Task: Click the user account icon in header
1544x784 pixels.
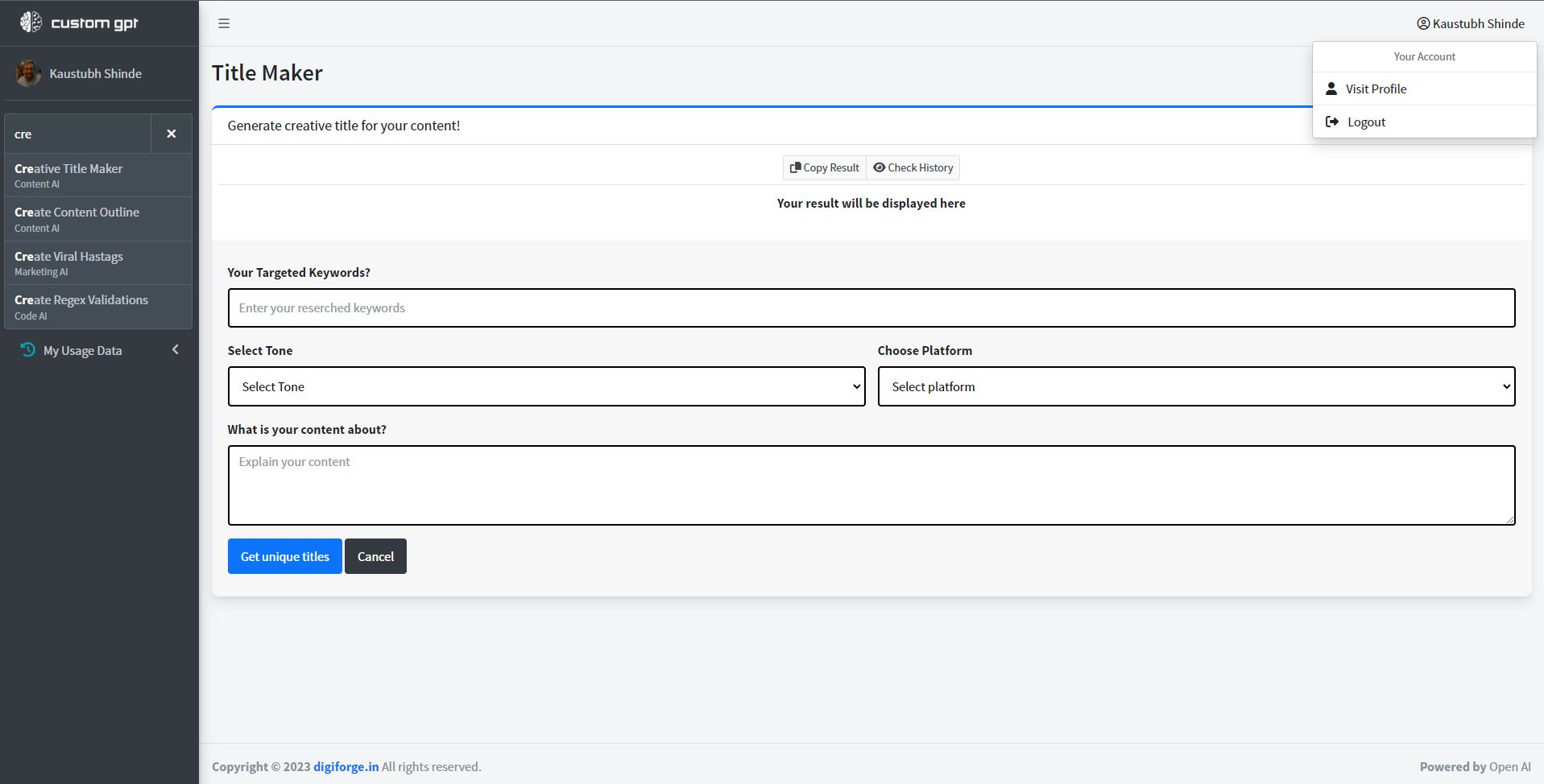Action: point(1423,23)
